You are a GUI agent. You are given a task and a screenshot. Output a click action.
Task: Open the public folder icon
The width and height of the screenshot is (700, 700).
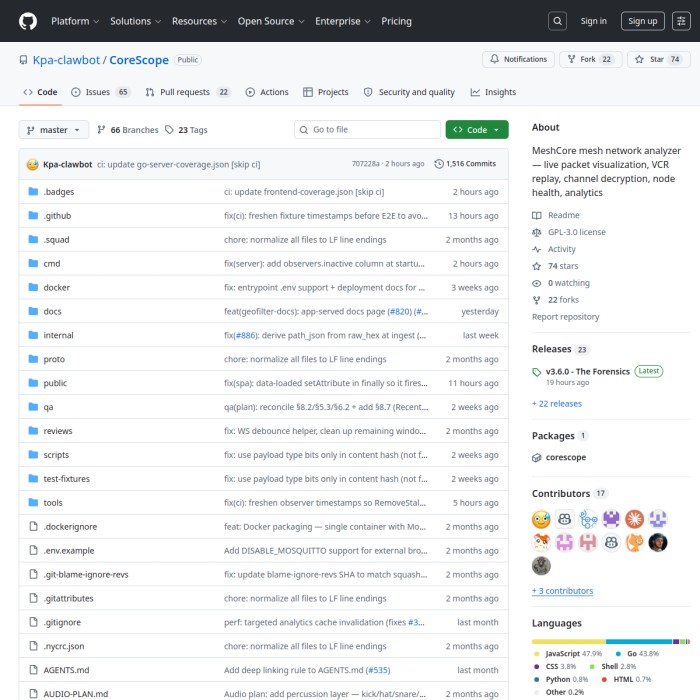pyautogui.click(x=33, y=383)
